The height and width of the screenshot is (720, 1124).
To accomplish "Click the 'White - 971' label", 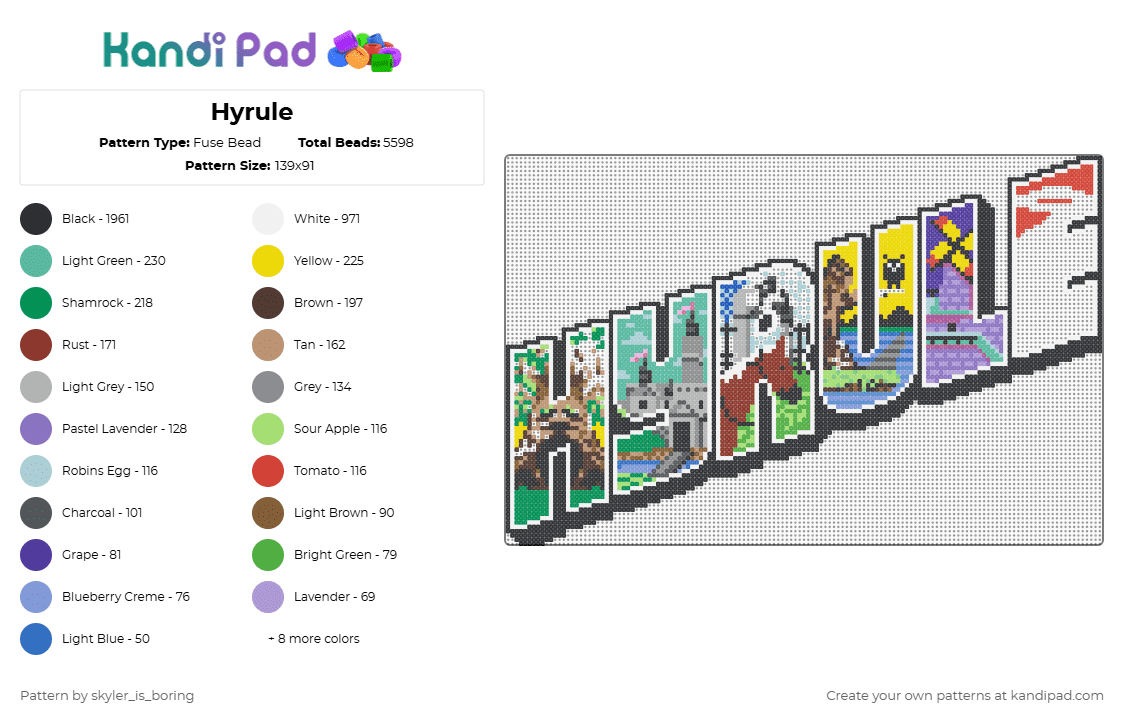I will click(327, 219).
